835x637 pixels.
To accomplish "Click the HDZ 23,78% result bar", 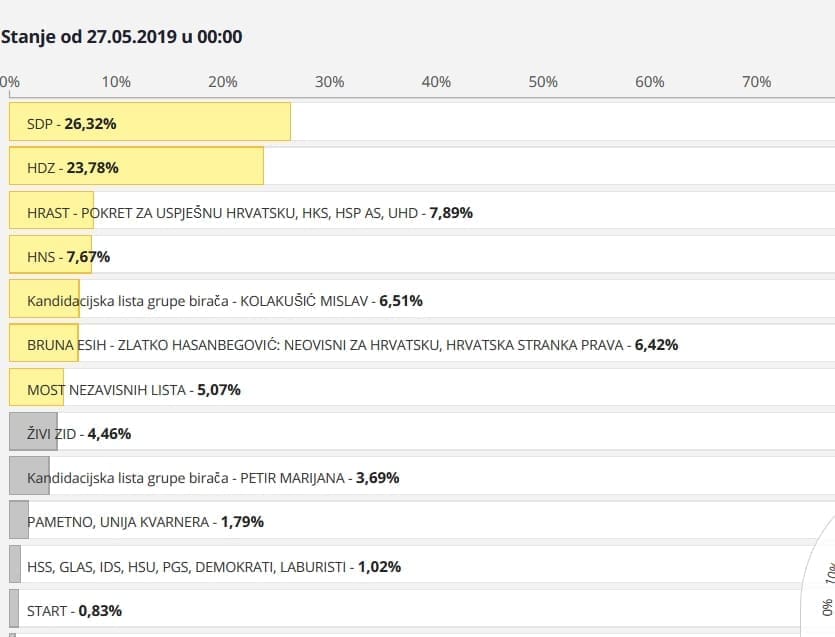I will (x=136, y=167).
